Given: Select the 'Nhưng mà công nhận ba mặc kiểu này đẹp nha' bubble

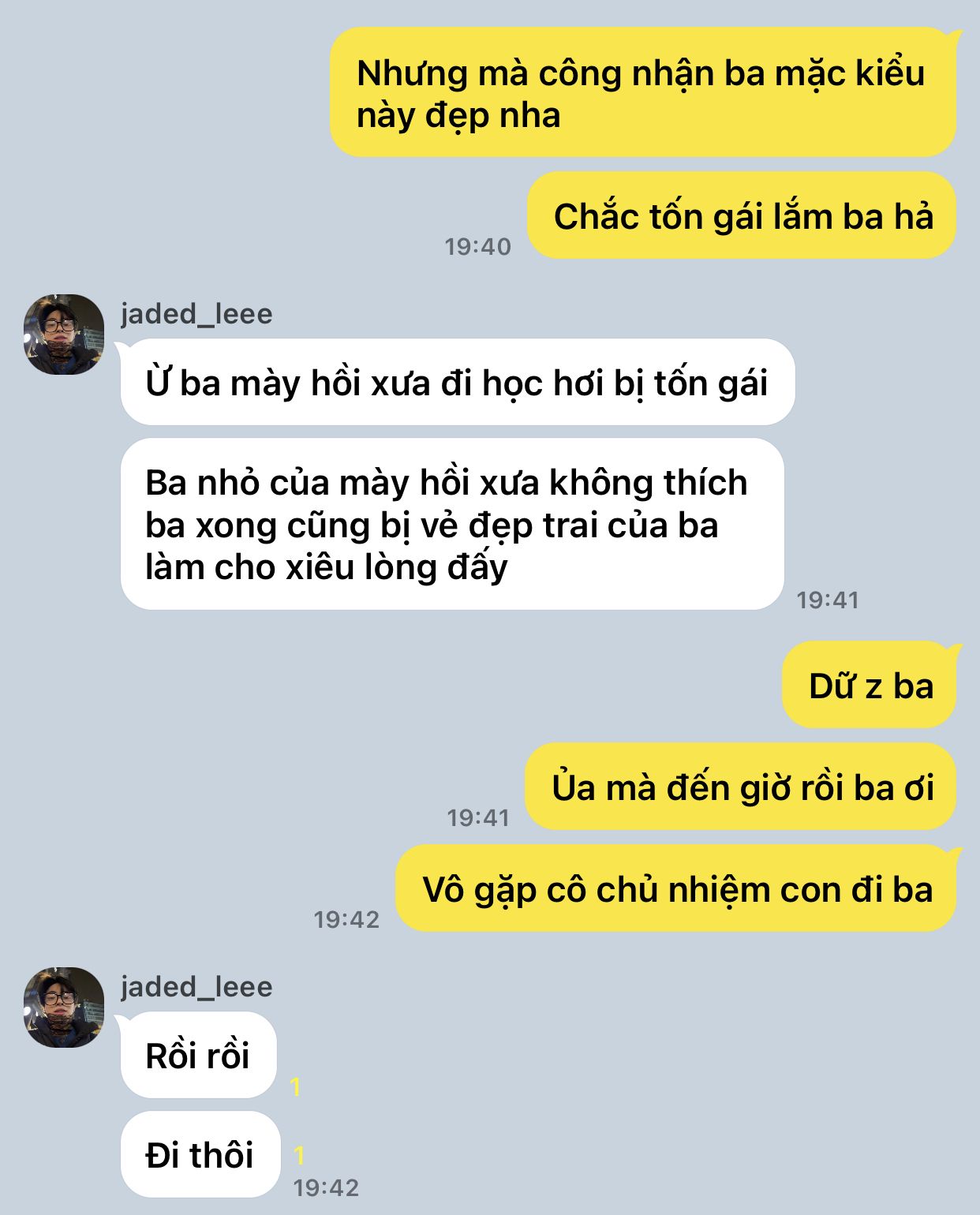Looking at the screenshot, I should [643, 92].
